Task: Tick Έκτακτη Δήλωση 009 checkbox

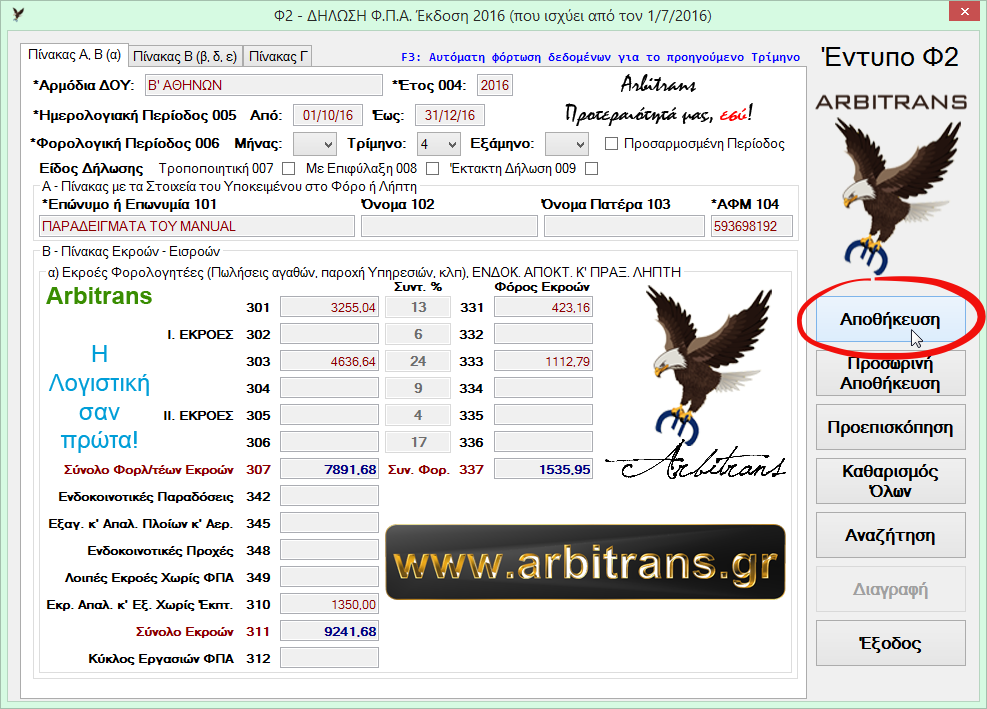Action: pos(591,168)
